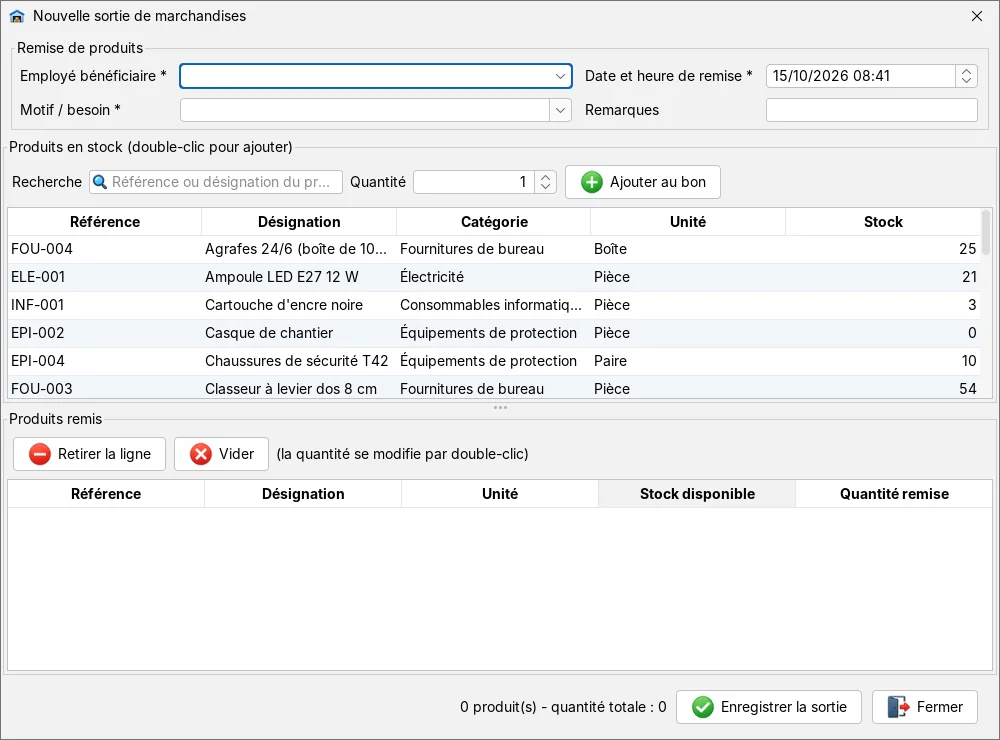Select the ELE-001 reference cell
1000x740 pixels.
point(105,277)
